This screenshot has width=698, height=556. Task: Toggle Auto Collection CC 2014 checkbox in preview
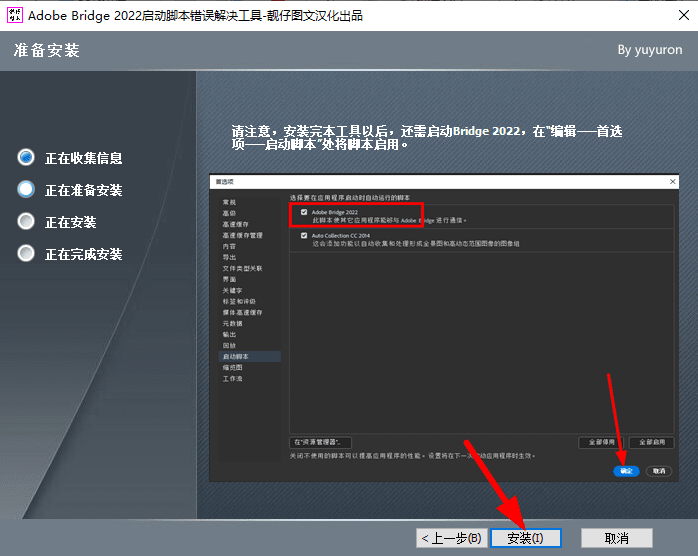pos(304,235)
